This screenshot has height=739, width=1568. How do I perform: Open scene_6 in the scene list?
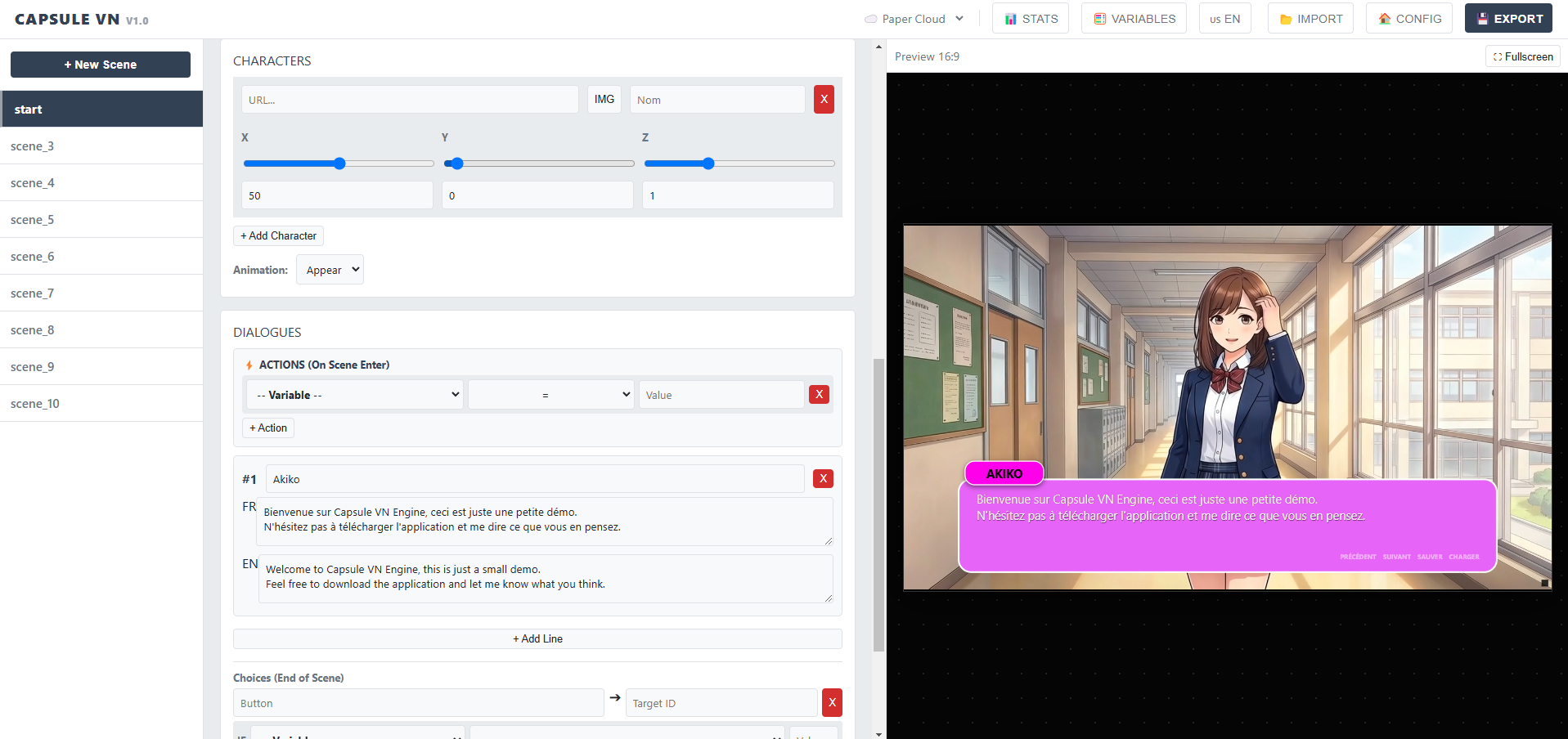pyautogui.click(x=101, y=257)
